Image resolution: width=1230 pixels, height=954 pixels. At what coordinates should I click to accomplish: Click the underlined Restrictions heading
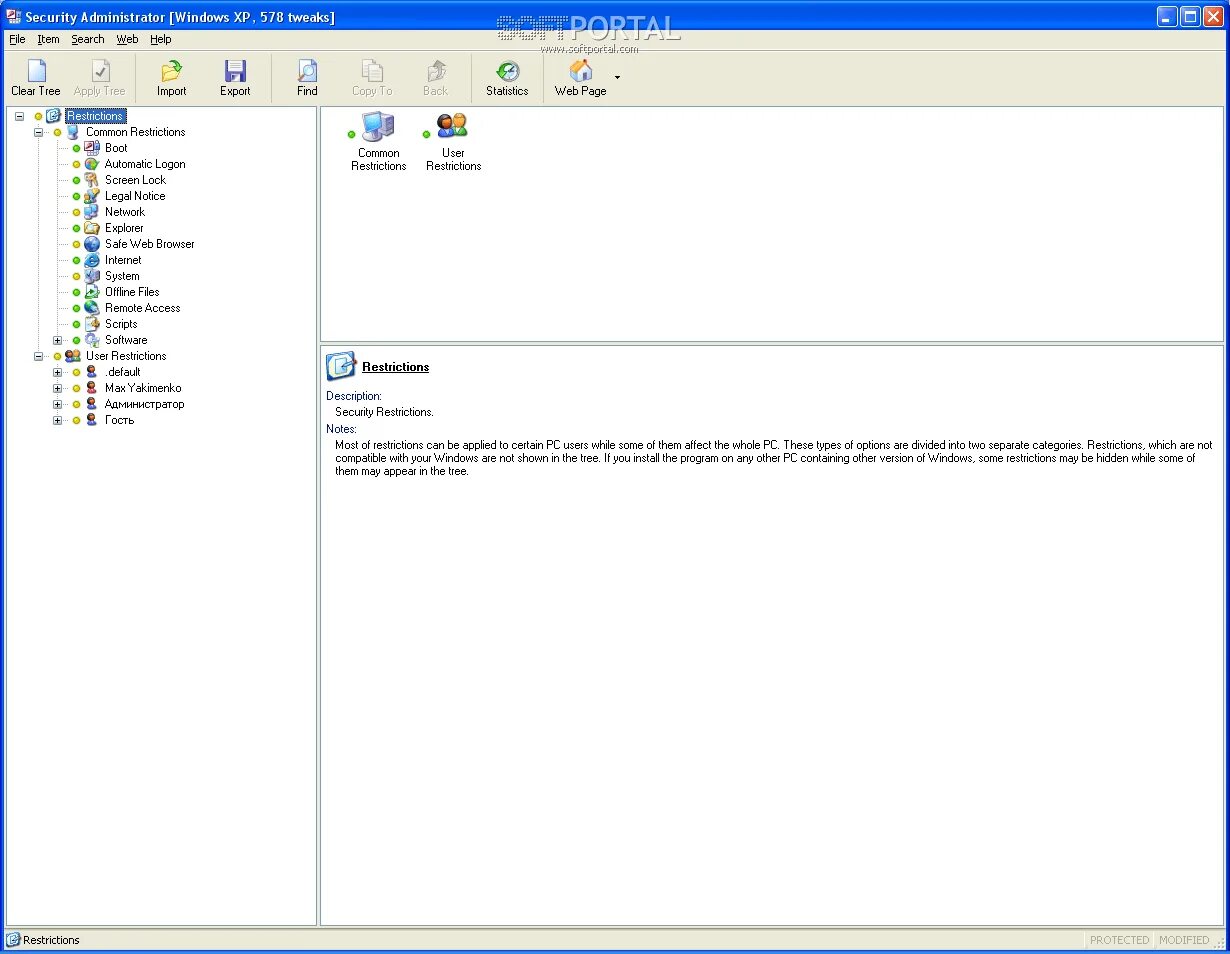[395, 367]
